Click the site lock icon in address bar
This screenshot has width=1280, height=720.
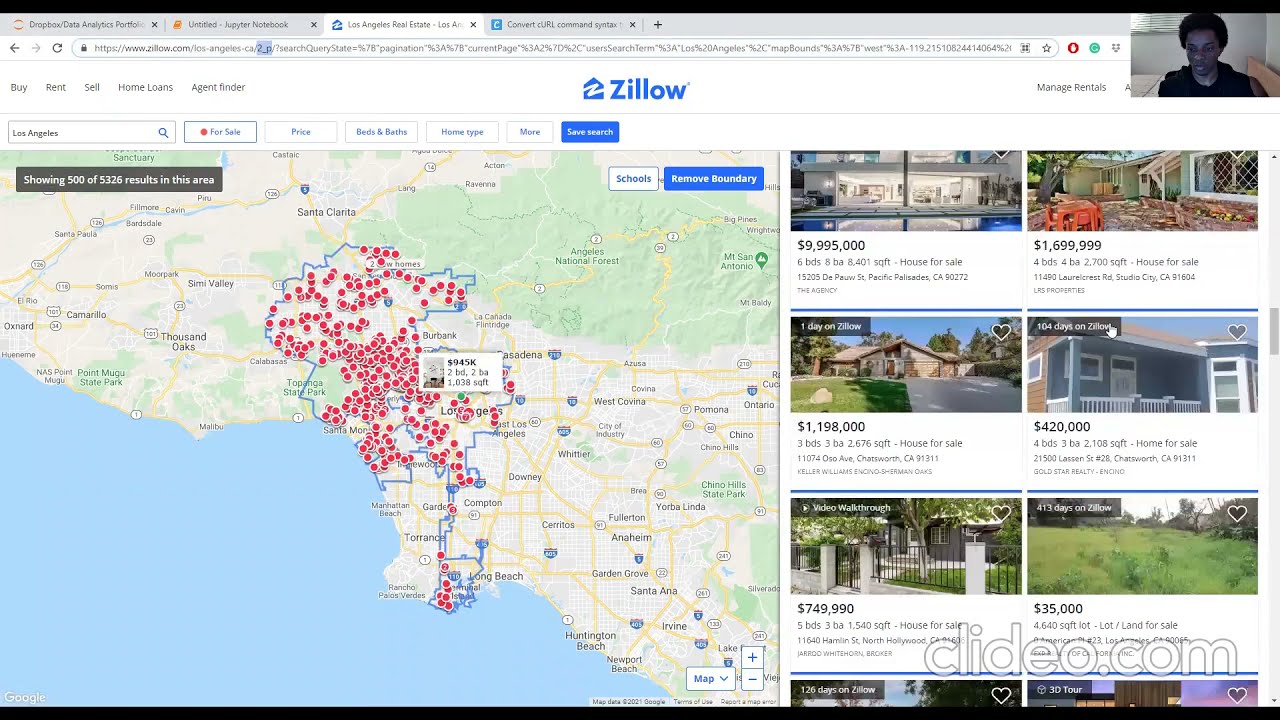(84, 48)
